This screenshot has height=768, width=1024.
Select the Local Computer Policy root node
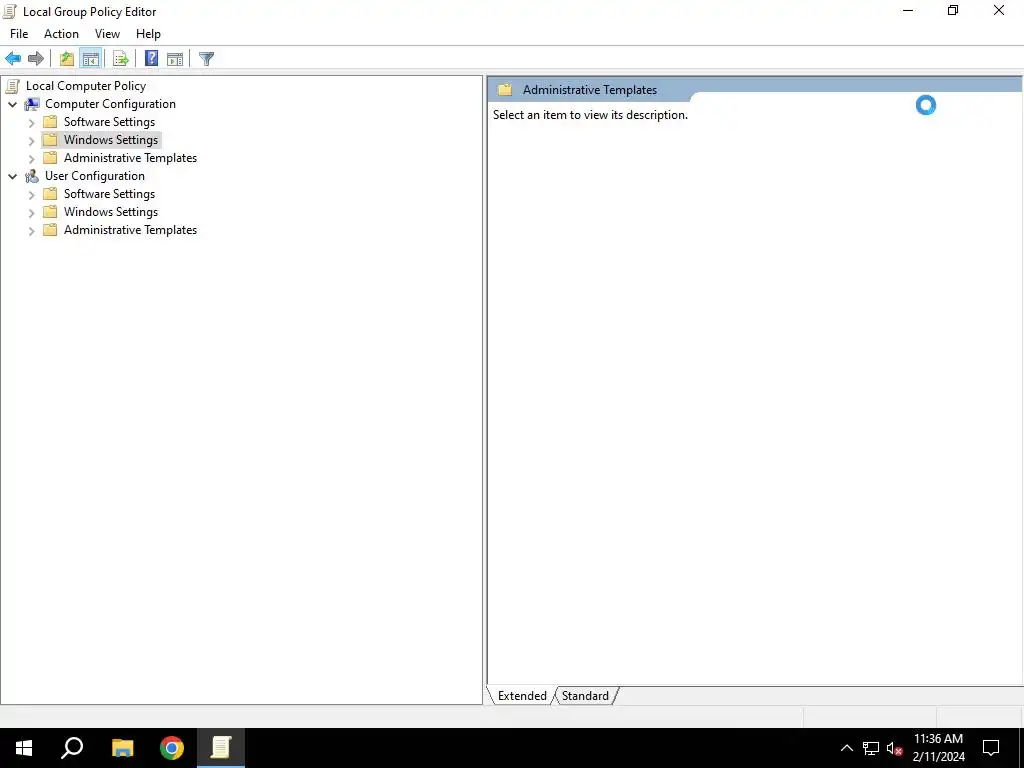coord(86,86)
